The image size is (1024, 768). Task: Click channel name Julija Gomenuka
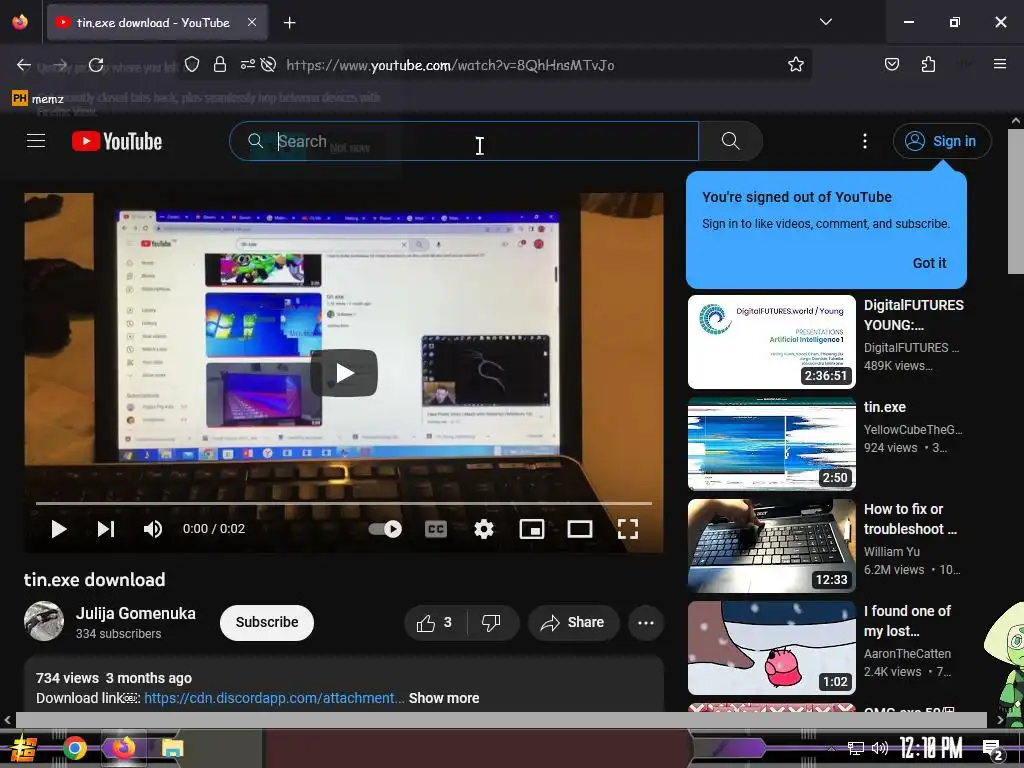coord(136,613)
